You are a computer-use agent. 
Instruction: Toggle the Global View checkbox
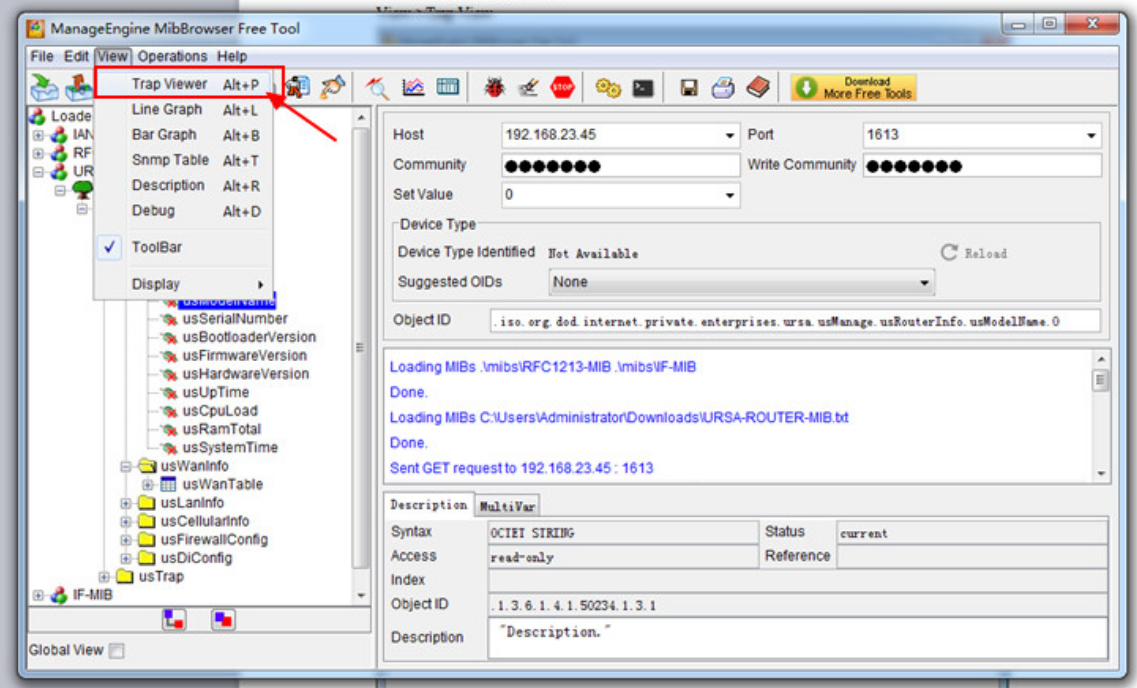(116, 650)
